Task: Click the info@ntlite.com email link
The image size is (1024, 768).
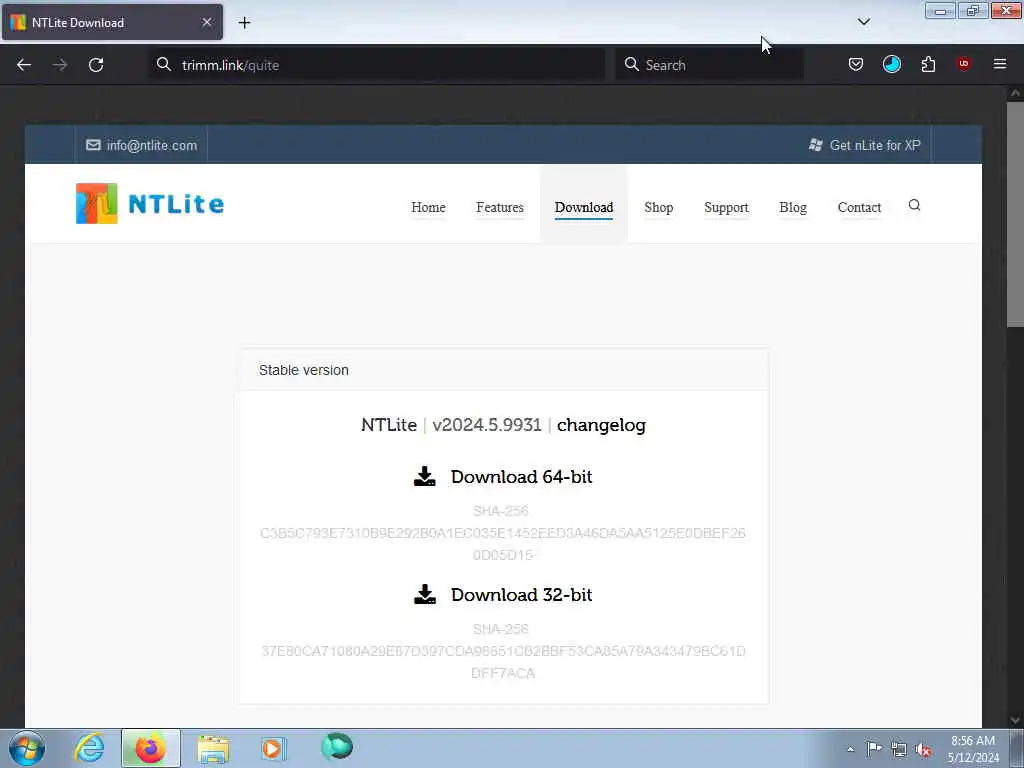Action: 142,145
